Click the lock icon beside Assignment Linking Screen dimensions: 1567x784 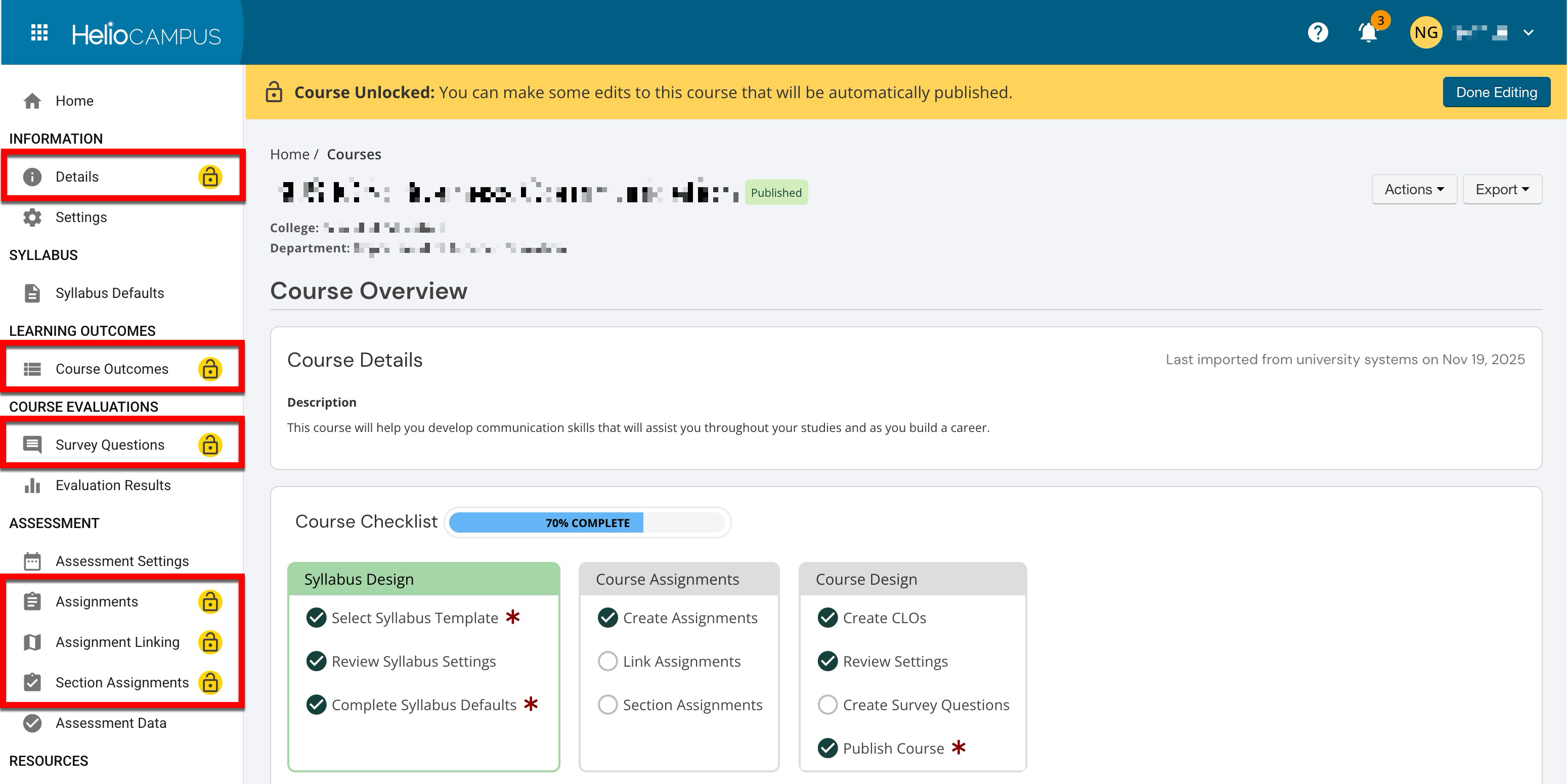[210, 642]
